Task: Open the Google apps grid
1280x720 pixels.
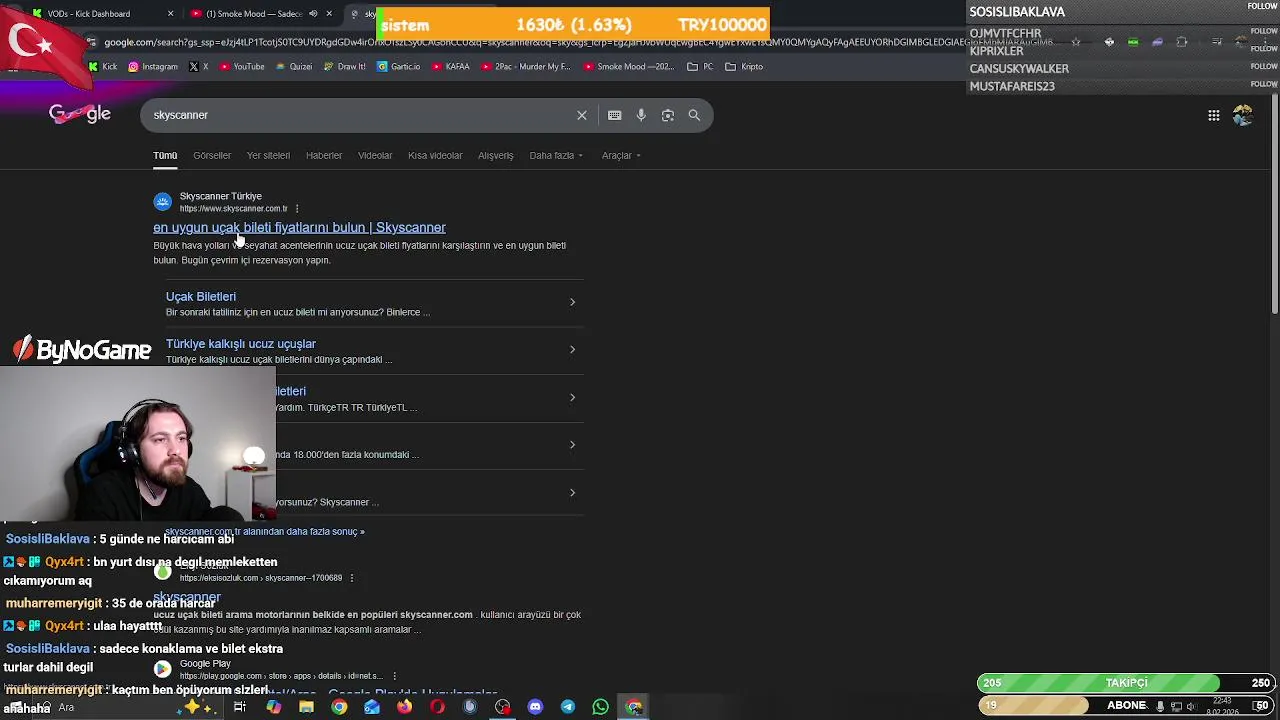Action: [x=1214, y=116]
